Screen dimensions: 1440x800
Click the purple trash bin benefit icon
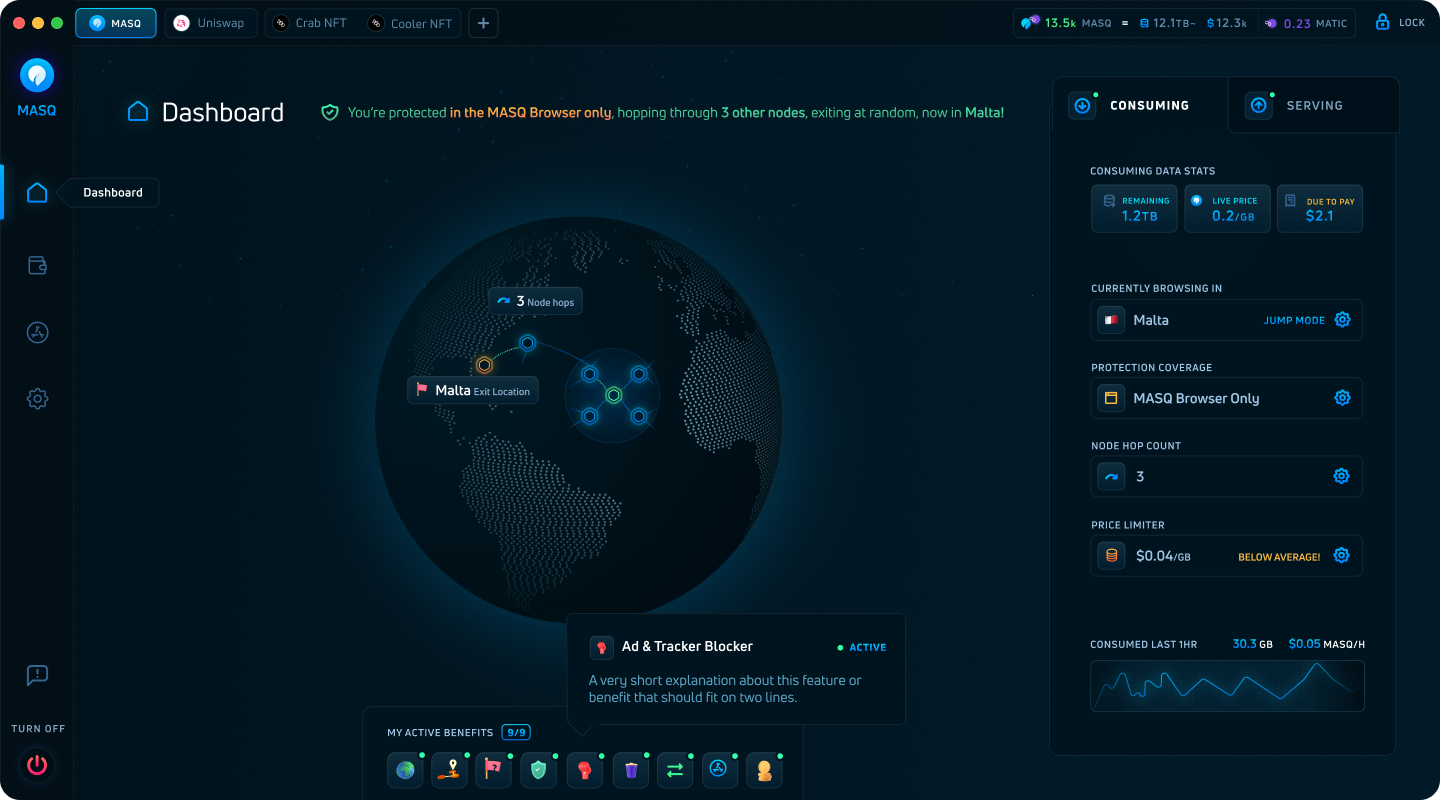tap(630, 770)
